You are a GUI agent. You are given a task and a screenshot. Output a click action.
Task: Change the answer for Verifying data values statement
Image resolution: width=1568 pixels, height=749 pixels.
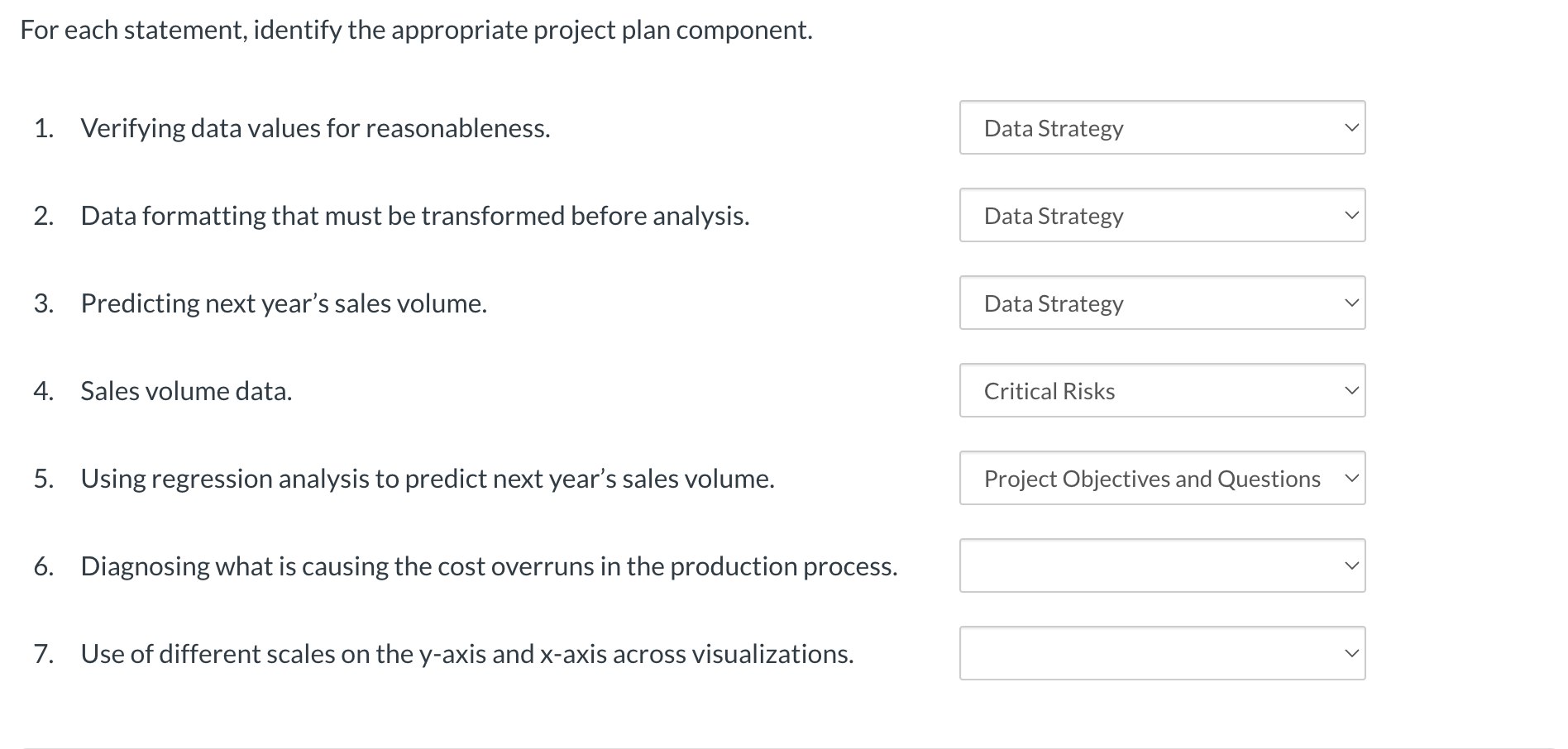1161,127
